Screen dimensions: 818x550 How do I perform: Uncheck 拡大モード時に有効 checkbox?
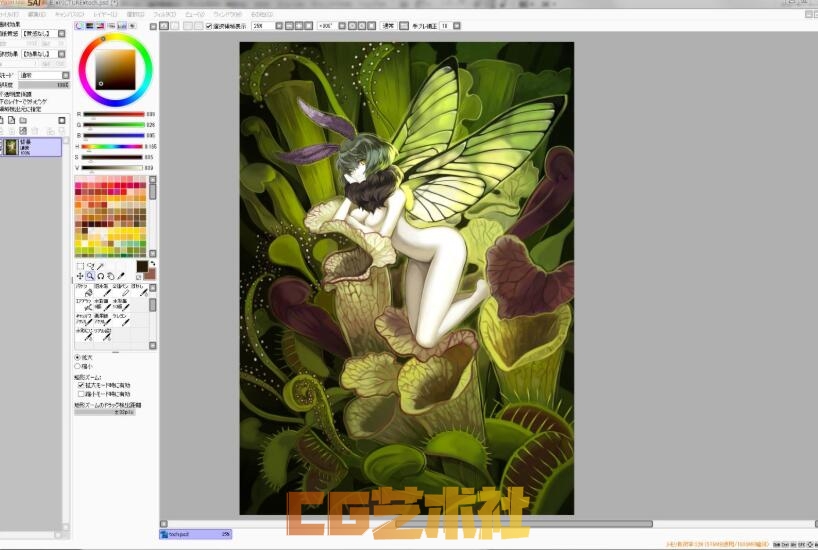[x=81, y=385]
